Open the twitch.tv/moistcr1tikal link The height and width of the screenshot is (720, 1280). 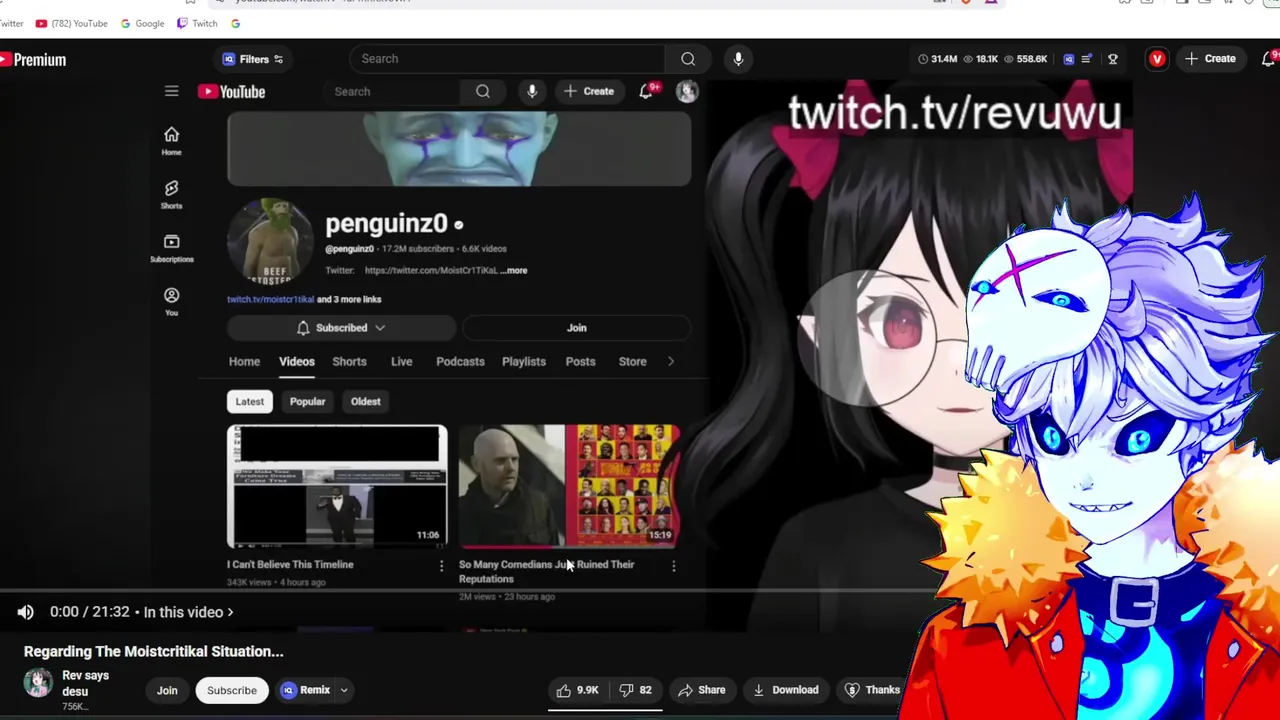270,299
